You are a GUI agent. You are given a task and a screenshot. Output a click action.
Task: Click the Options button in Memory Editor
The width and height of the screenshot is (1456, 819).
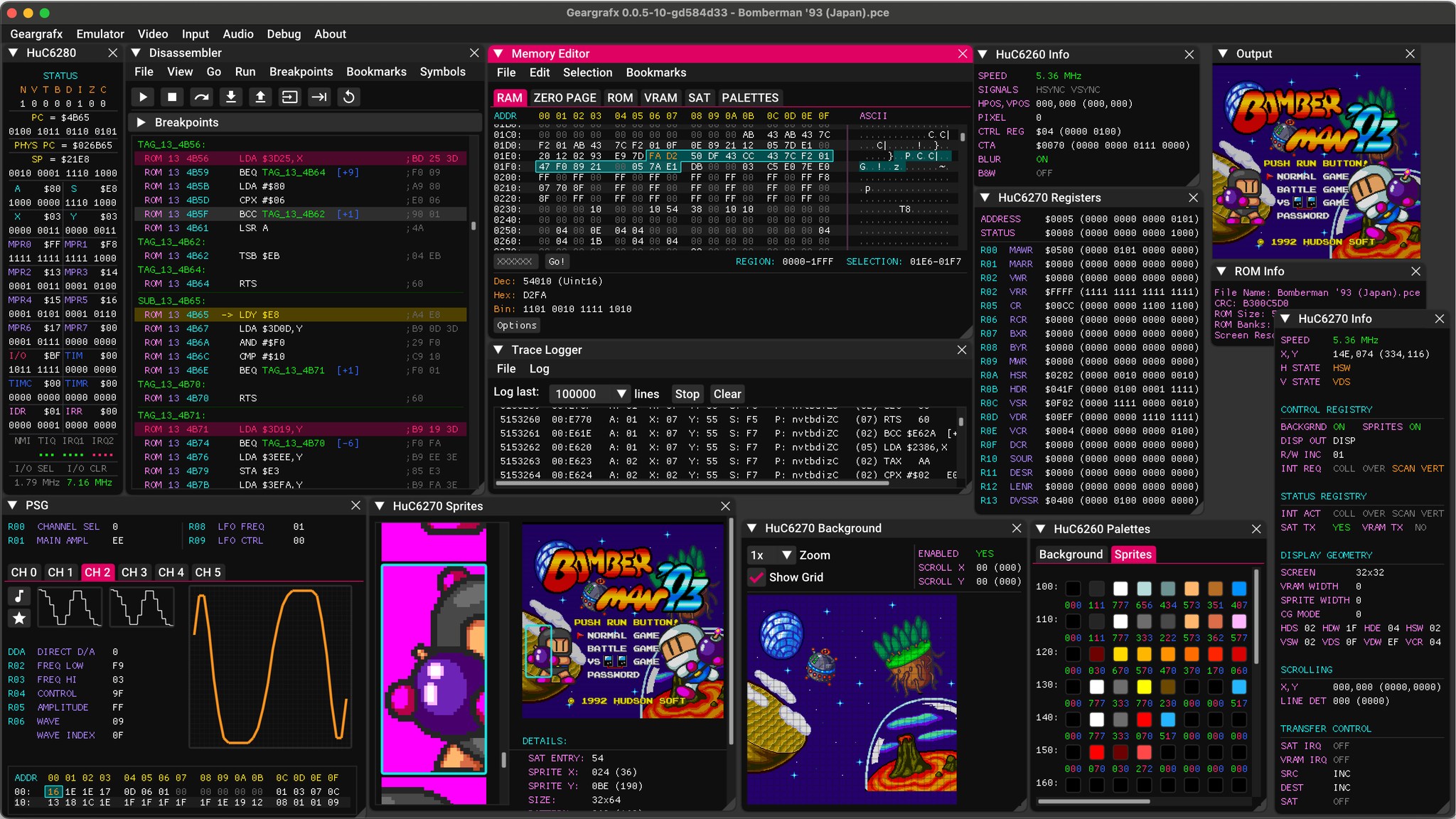[x=517, y=326]
